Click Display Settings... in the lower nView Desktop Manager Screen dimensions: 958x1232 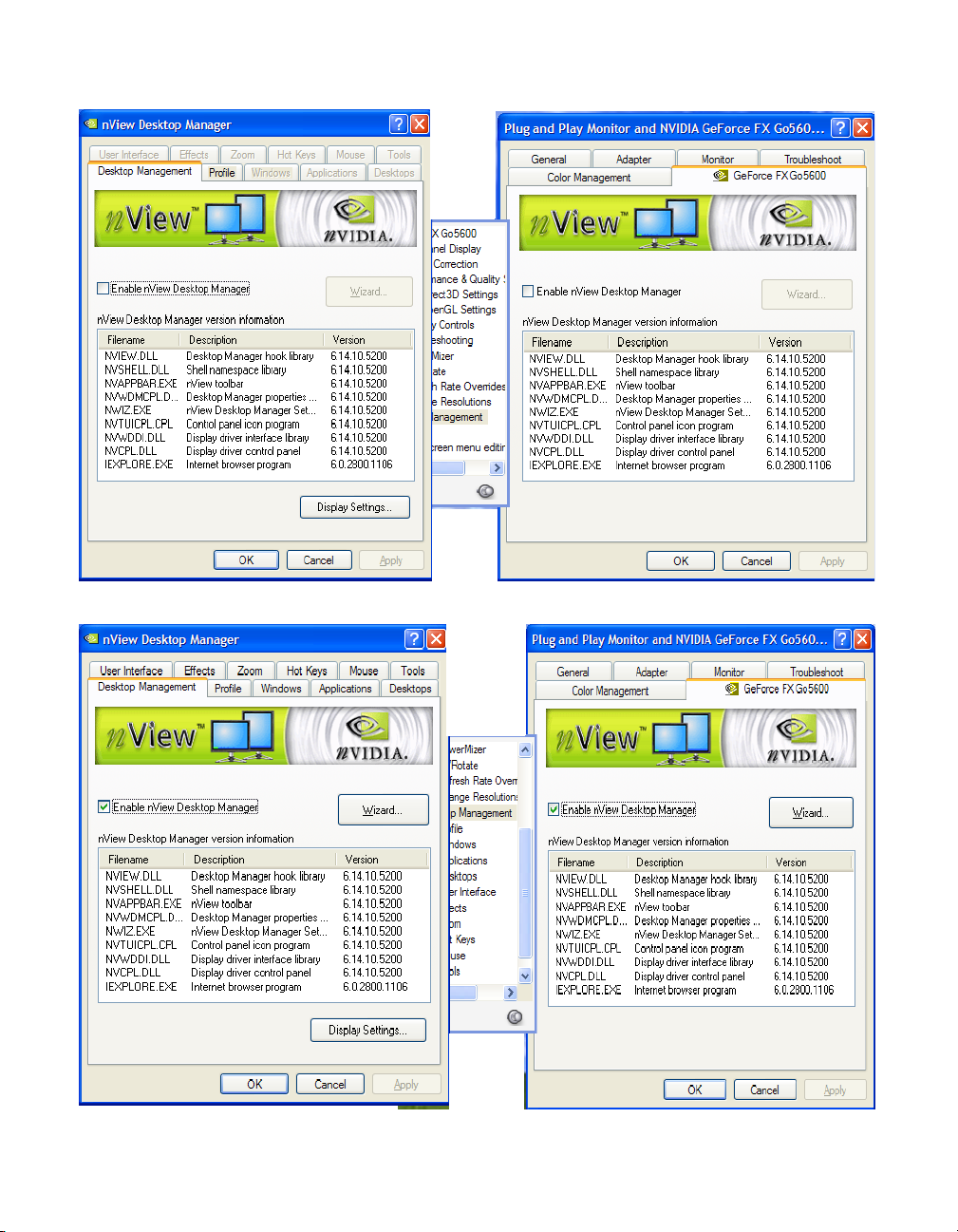368,1030
